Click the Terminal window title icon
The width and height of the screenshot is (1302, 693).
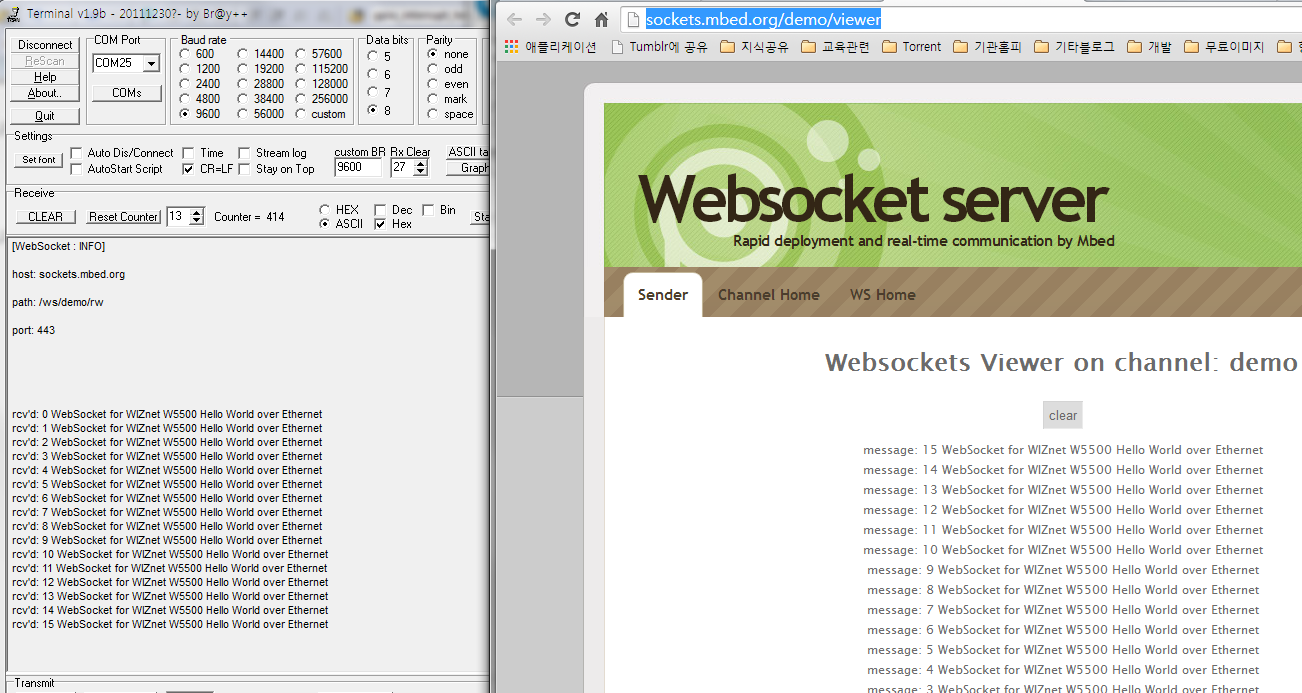pyautogui.click(x=11, y=14)
